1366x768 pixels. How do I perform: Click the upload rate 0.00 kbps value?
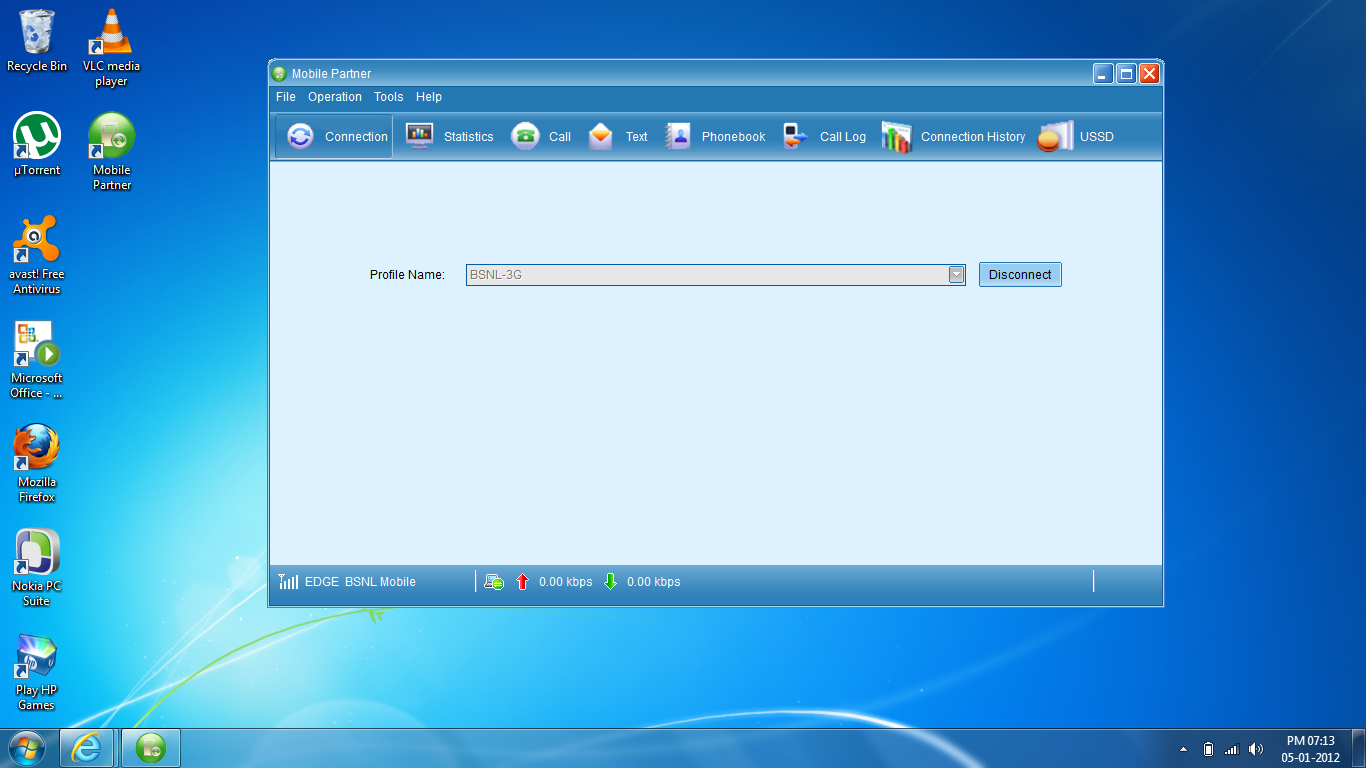(566, 582)
